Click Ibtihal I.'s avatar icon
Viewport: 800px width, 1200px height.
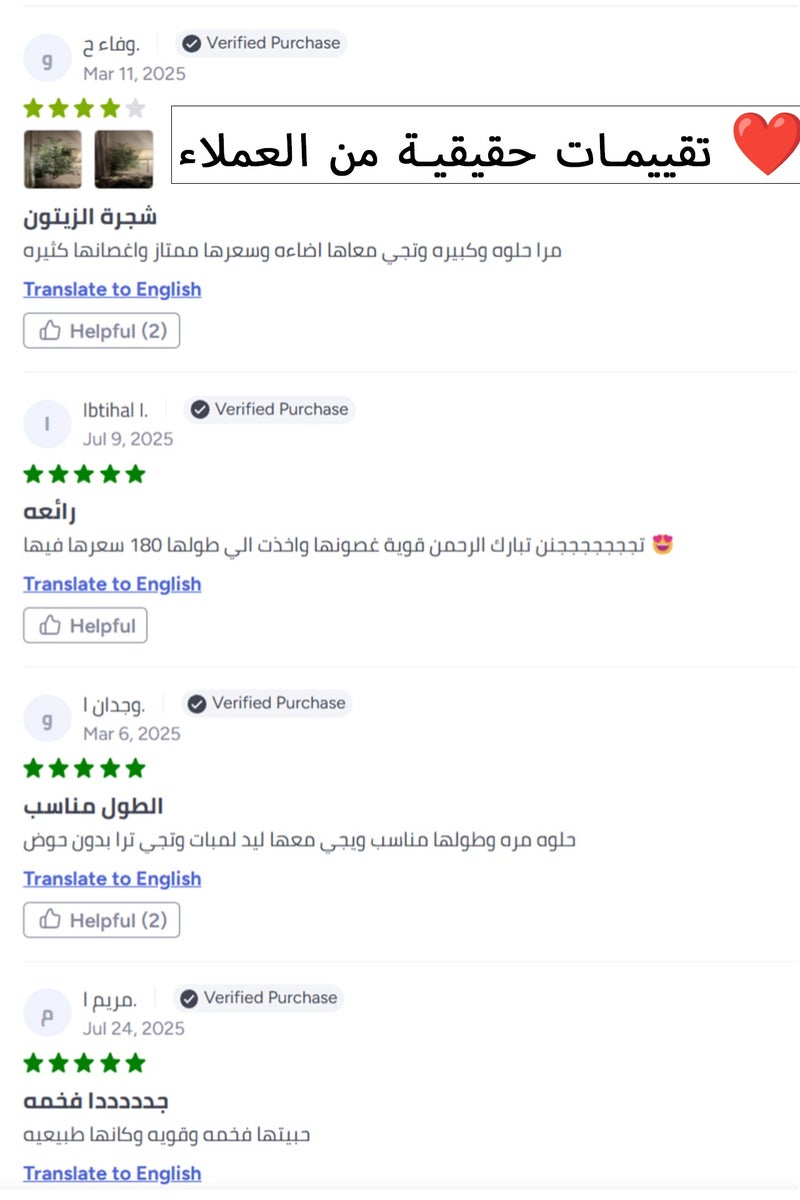(x=47, y=423)
